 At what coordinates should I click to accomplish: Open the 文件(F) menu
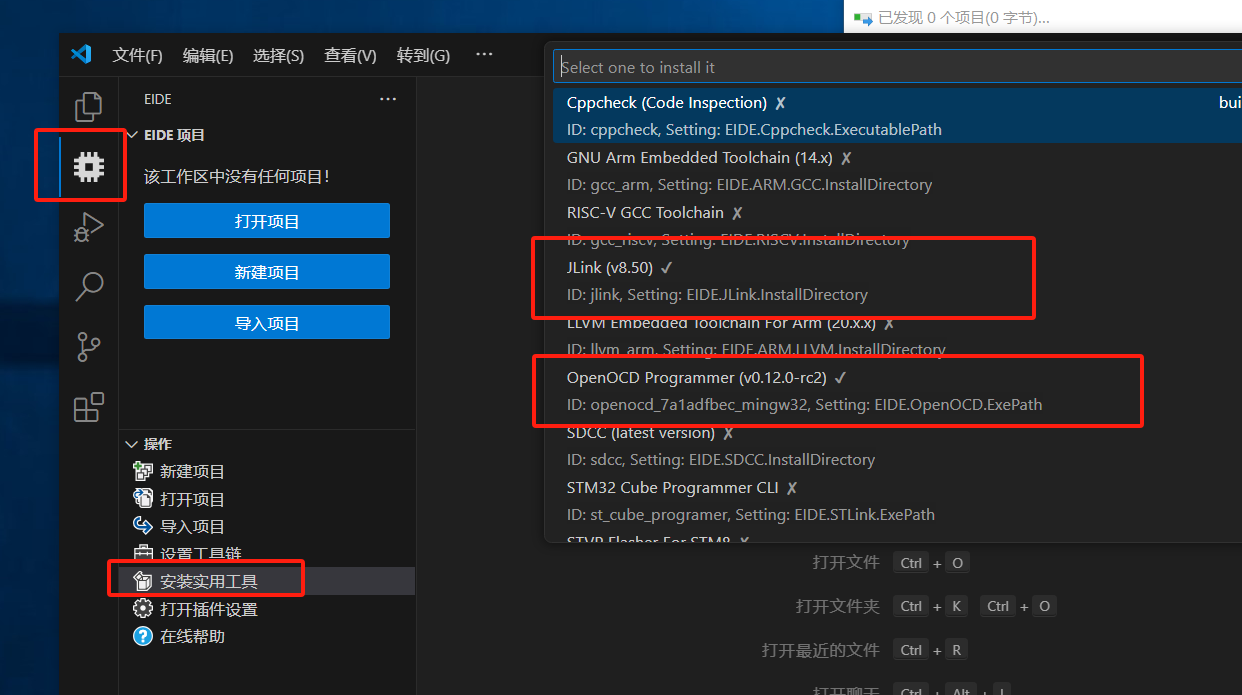(x=138, y=55)
